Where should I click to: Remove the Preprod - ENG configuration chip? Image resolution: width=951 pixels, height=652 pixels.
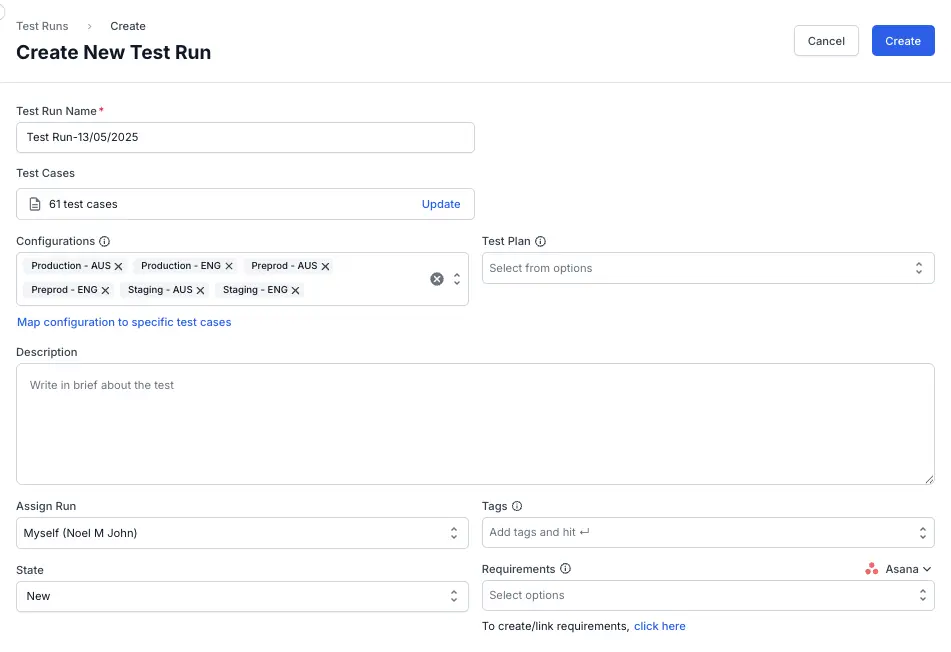pyautogui.click(x=106, y=290)
